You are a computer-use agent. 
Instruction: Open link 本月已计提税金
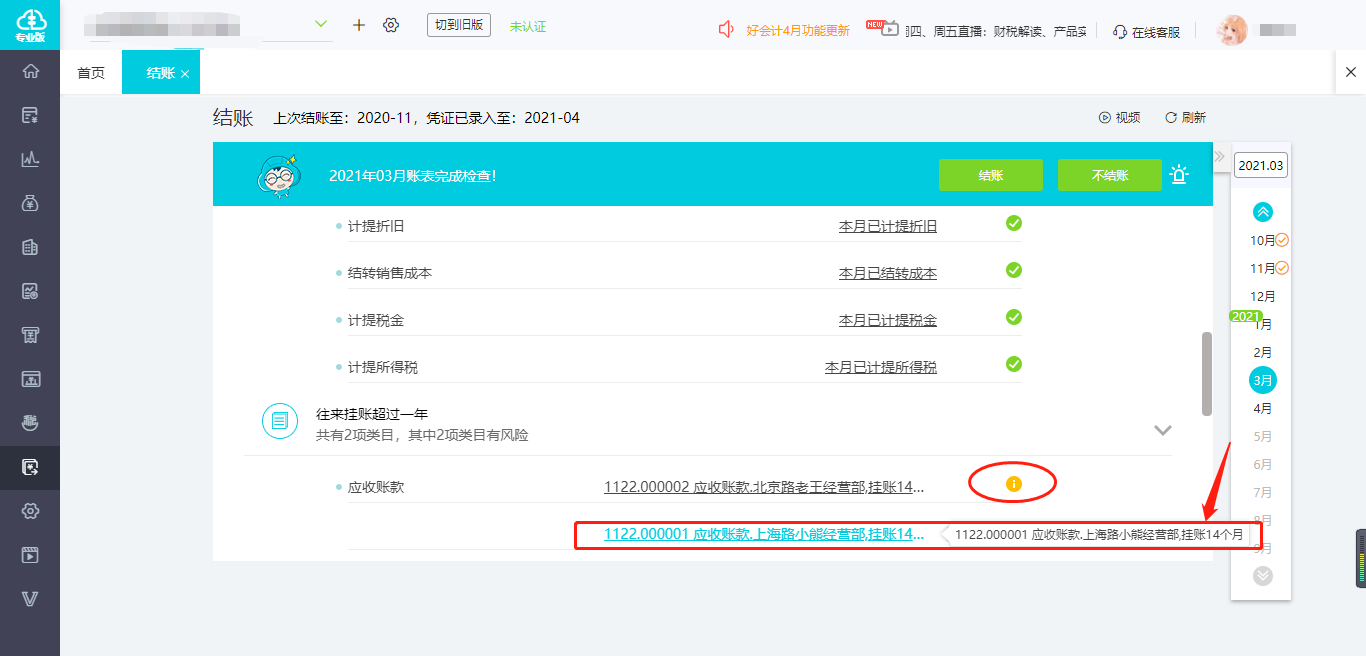[x=887, y=320]
